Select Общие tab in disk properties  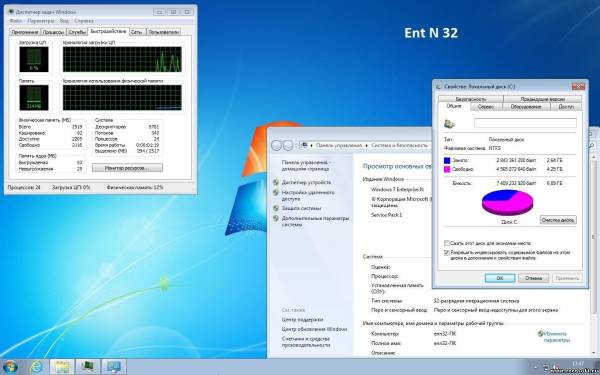click(x=454, y=106)
